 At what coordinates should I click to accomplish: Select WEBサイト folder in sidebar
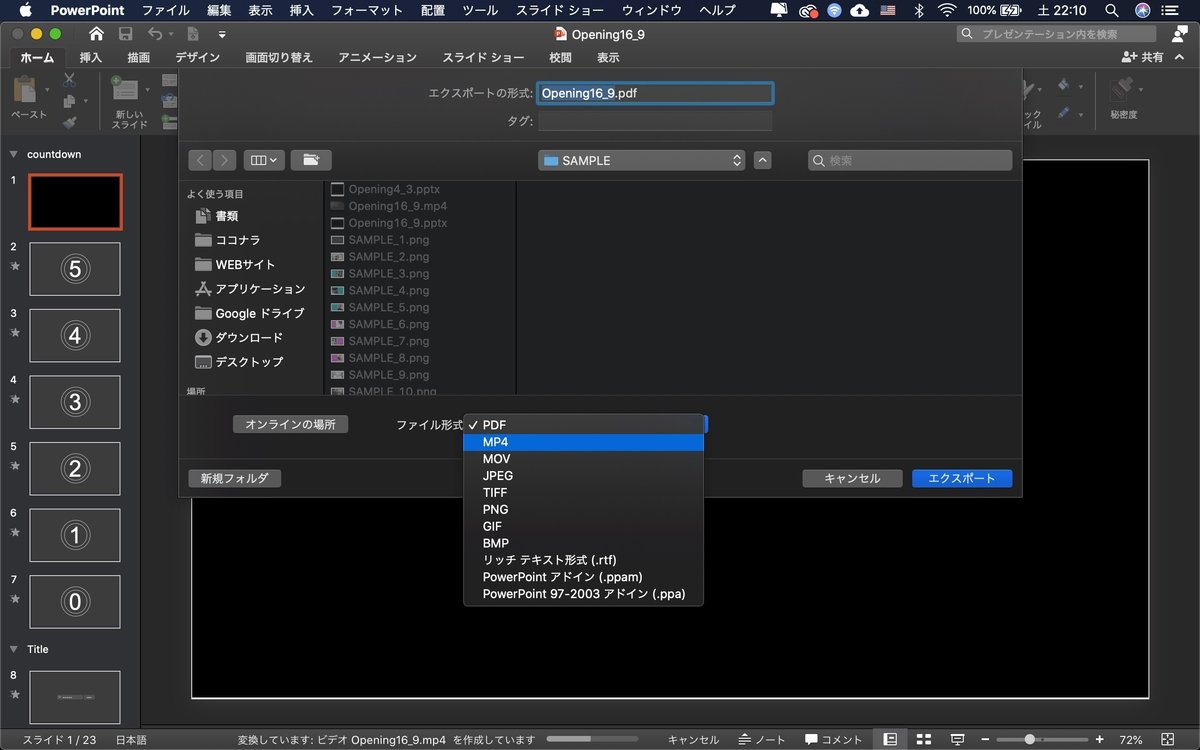tap(235, 264)
